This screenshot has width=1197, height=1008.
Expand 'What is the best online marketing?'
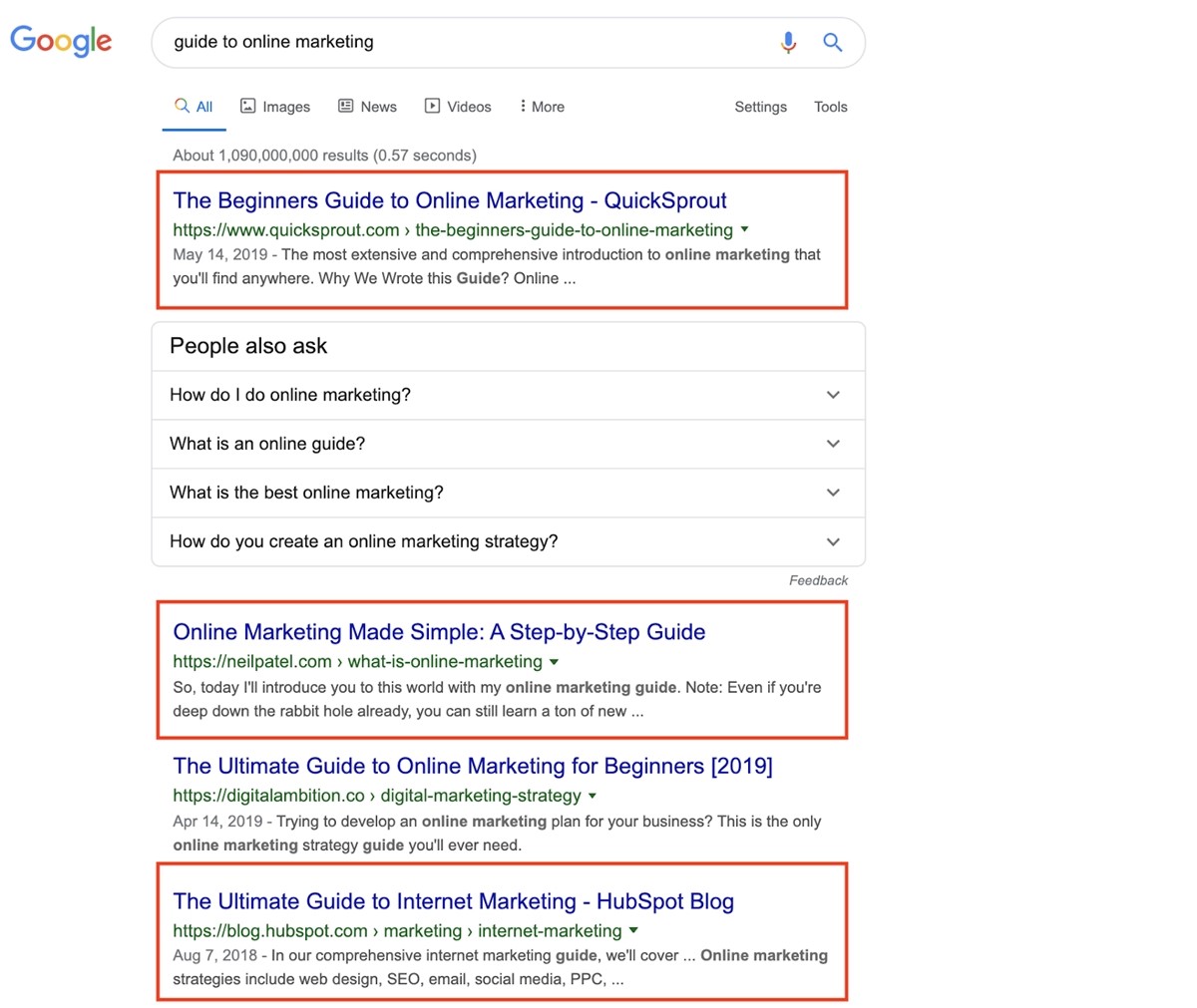tap(508, 493)
